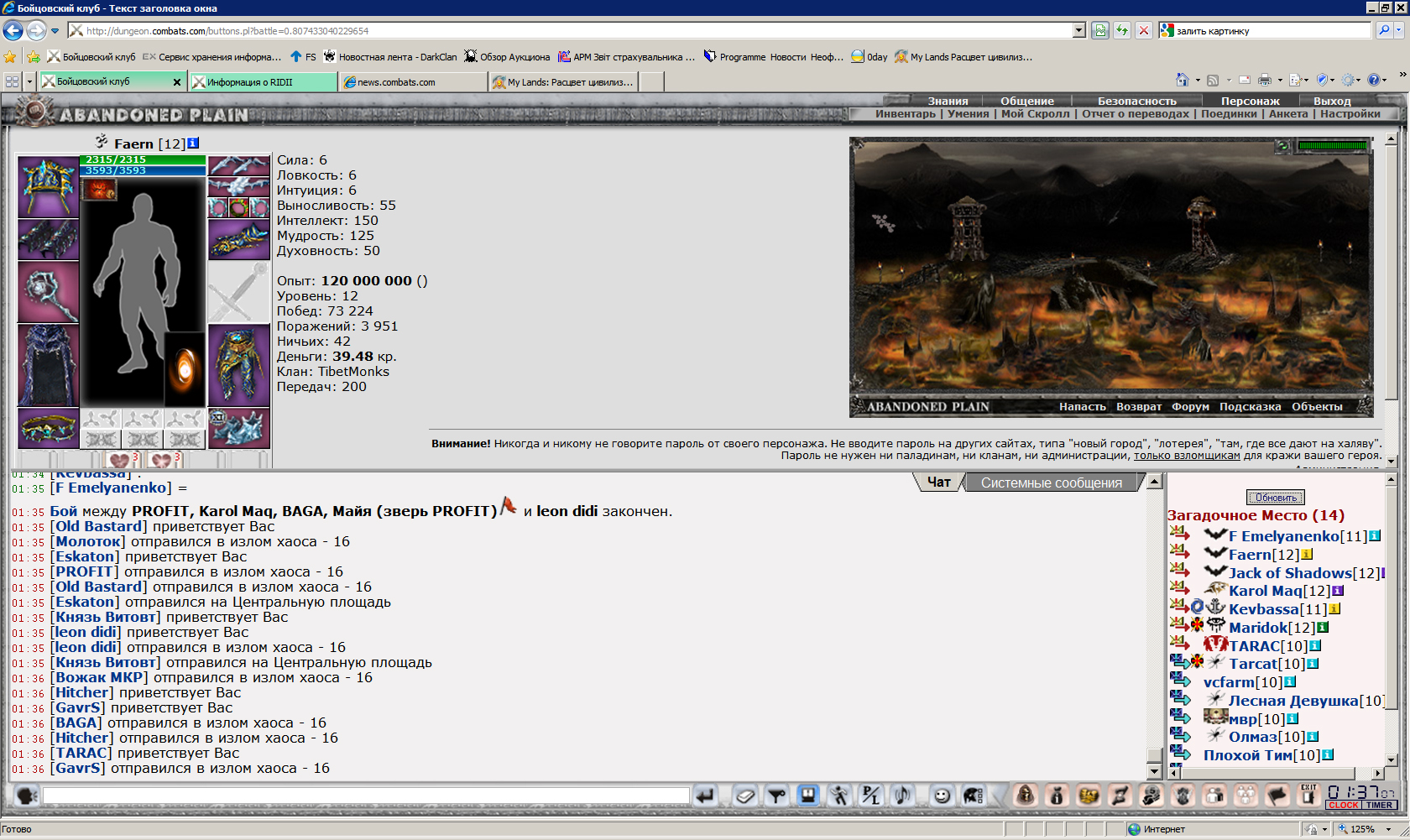Image resolution: width=1410 pixels, height=840 pixels.
Task: Click browser back button
Action: 13,31
